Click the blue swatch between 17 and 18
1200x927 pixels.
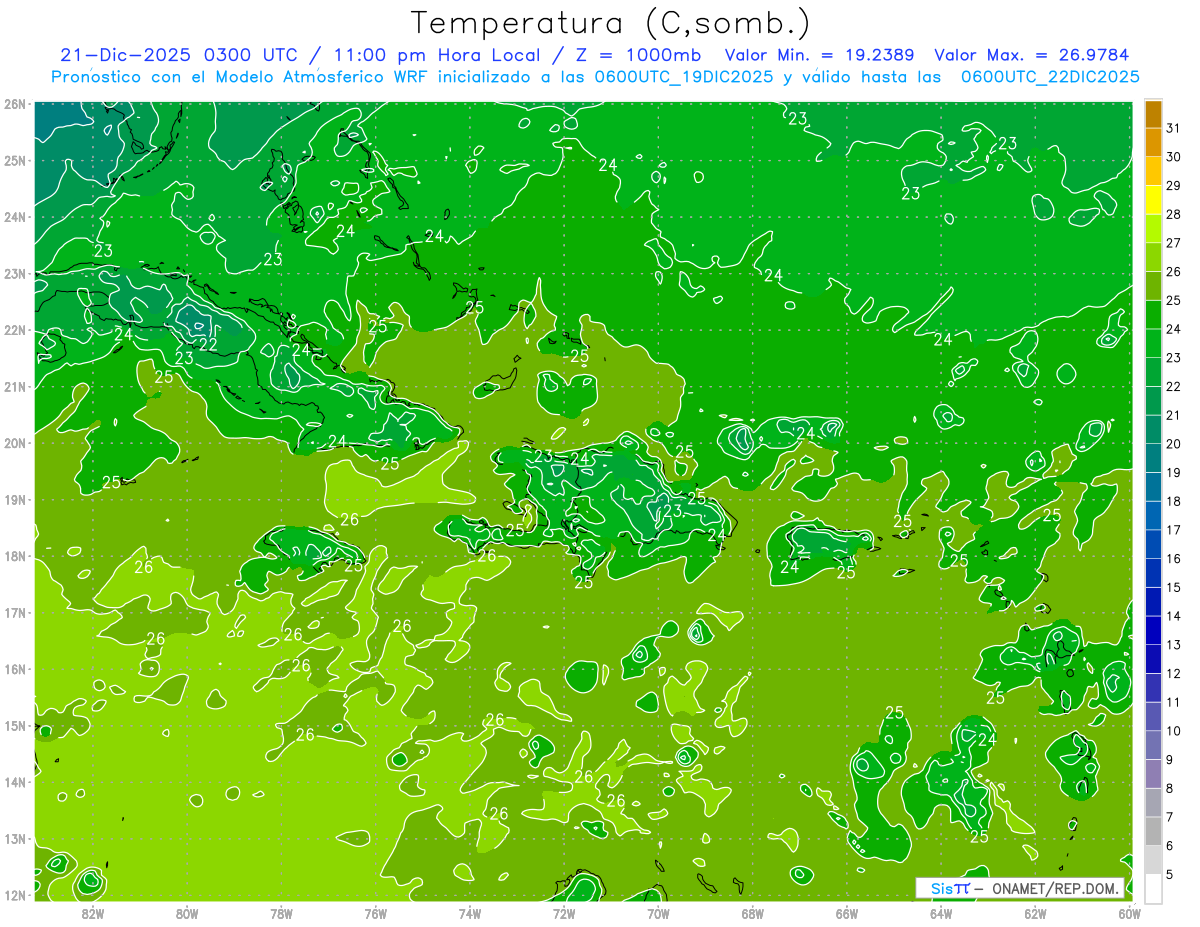(1153, 515)
